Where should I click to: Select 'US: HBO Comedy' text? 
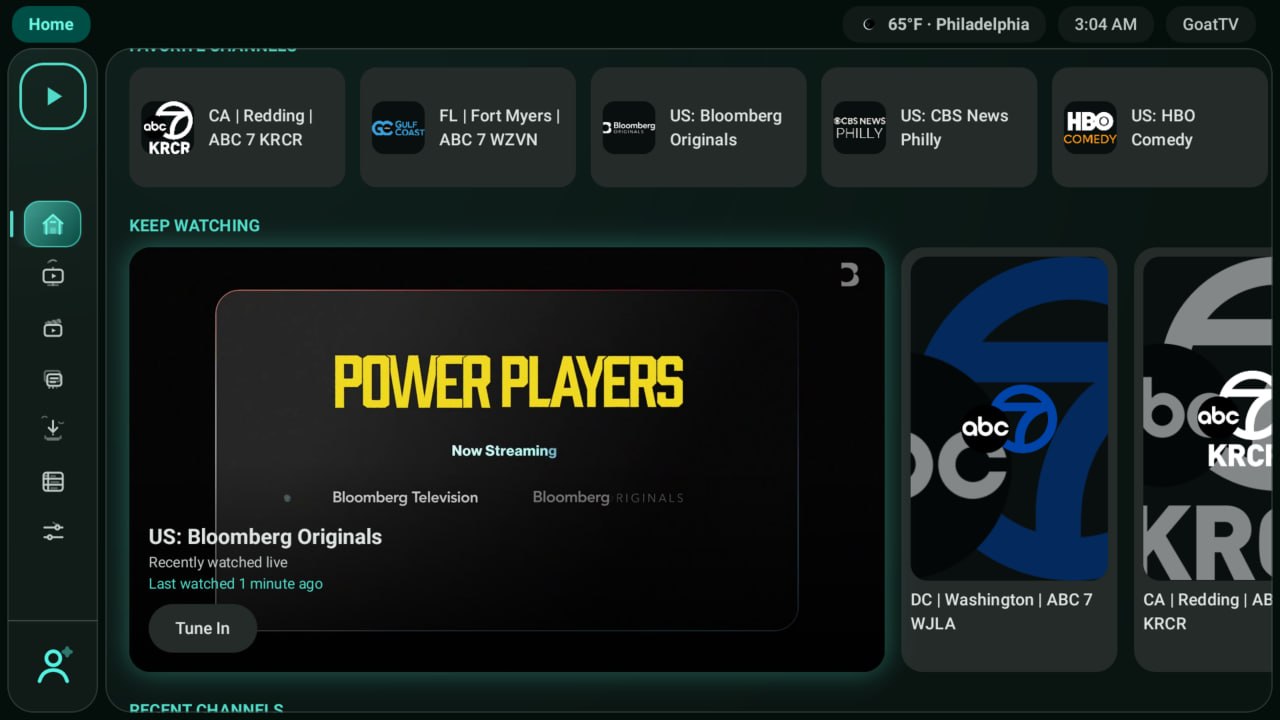(x=1163, y=128)
